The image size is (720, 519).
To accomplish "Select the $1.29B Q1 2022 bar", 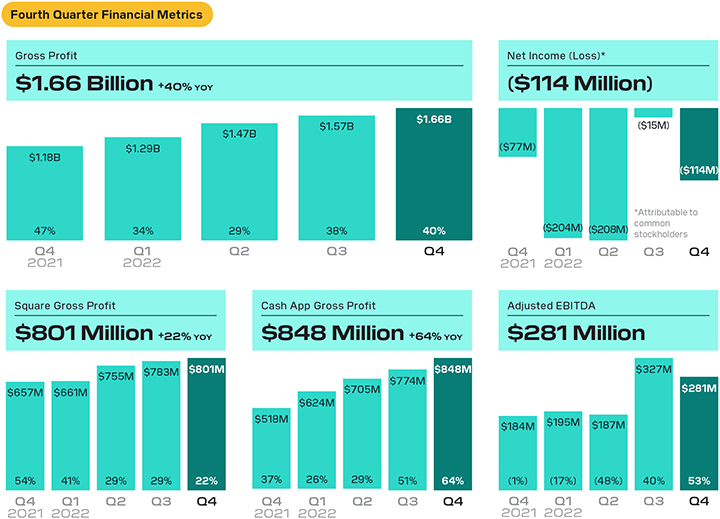I will 143,189.
